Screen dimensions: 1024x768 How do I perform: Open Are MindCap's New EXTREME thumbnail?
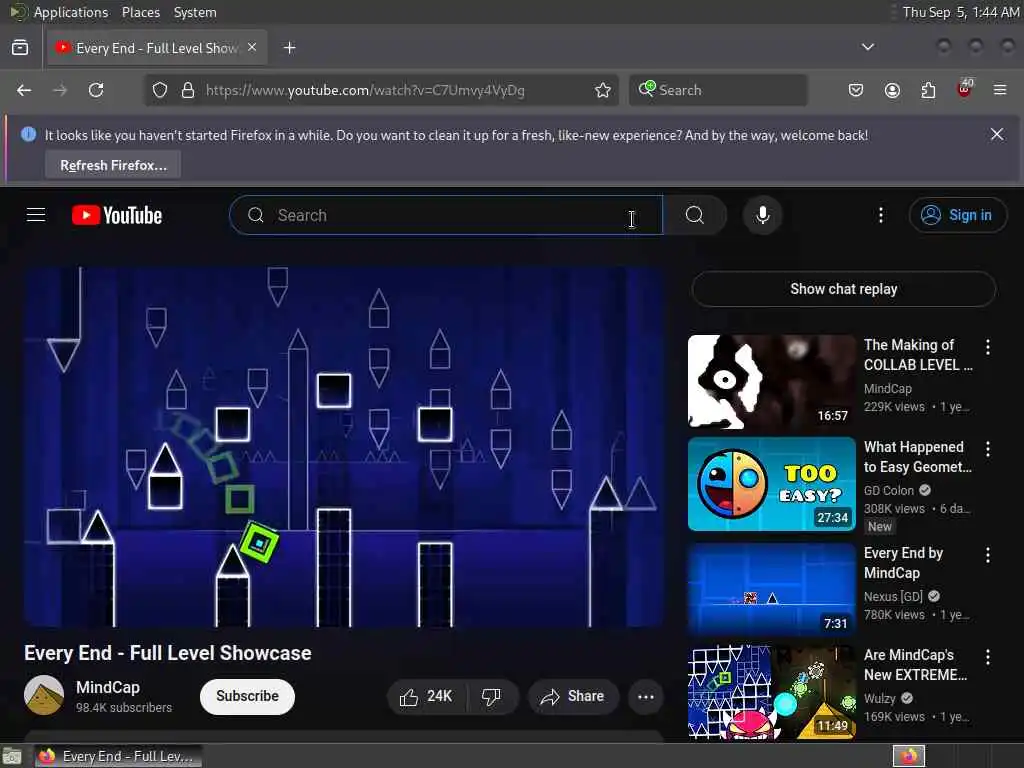[771, 692]
